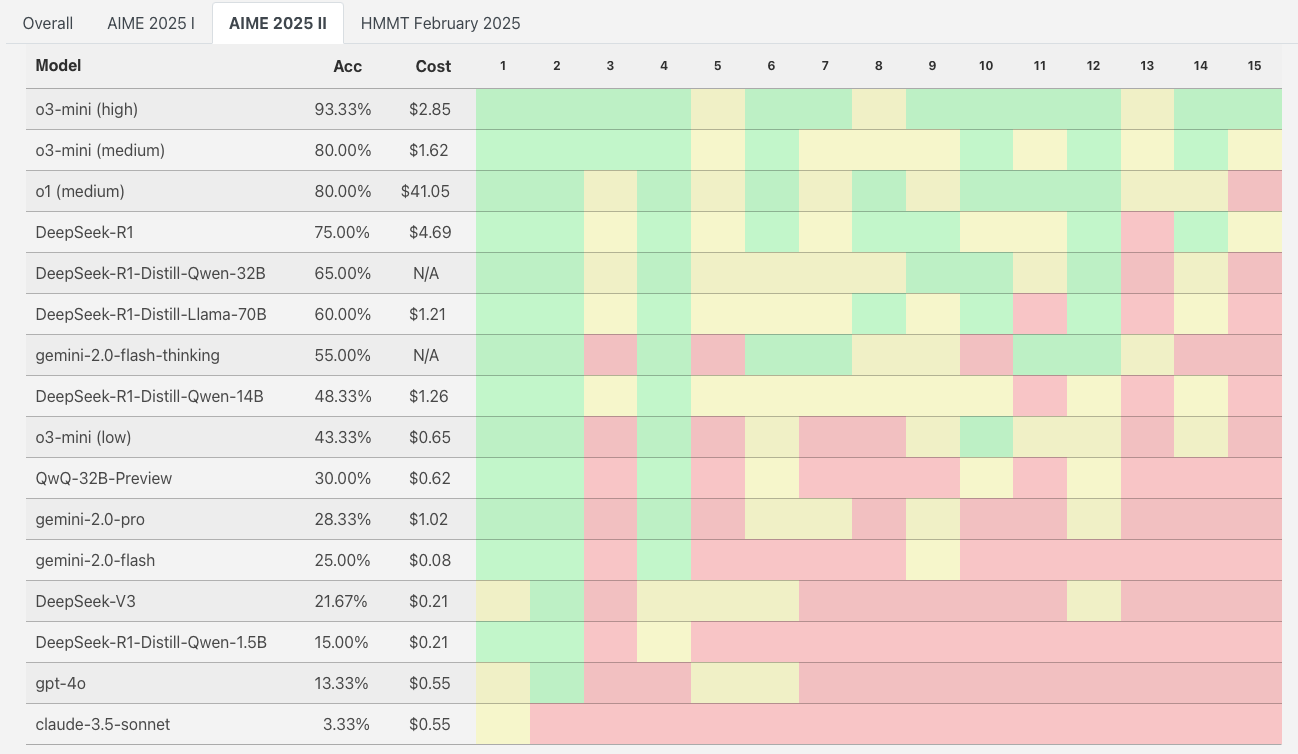
Task: Click gpt-4o's green cell for problem 2
Action: [557, 683]
